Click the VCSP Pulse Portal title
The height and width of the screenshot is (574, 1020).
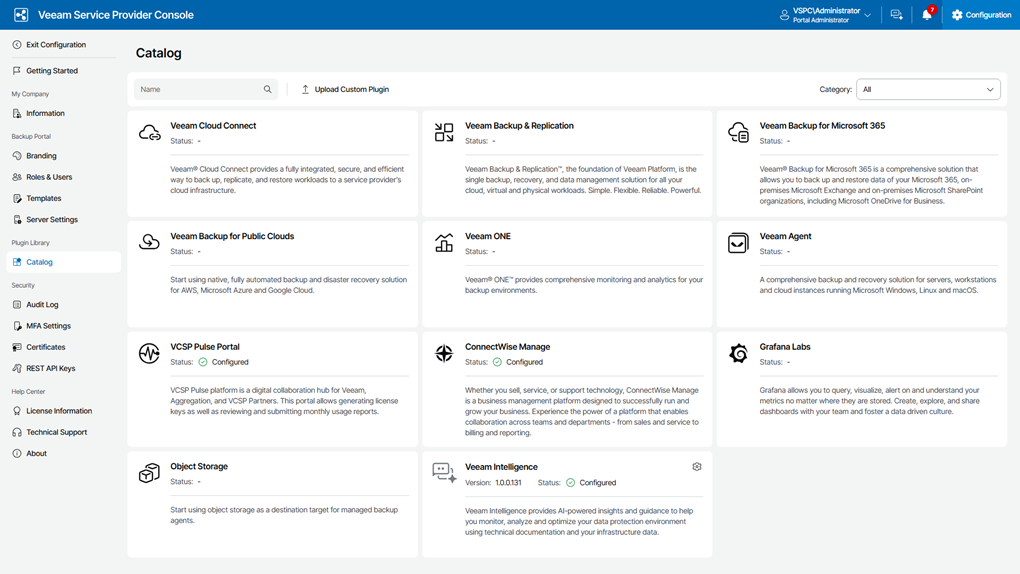[205, 347]
